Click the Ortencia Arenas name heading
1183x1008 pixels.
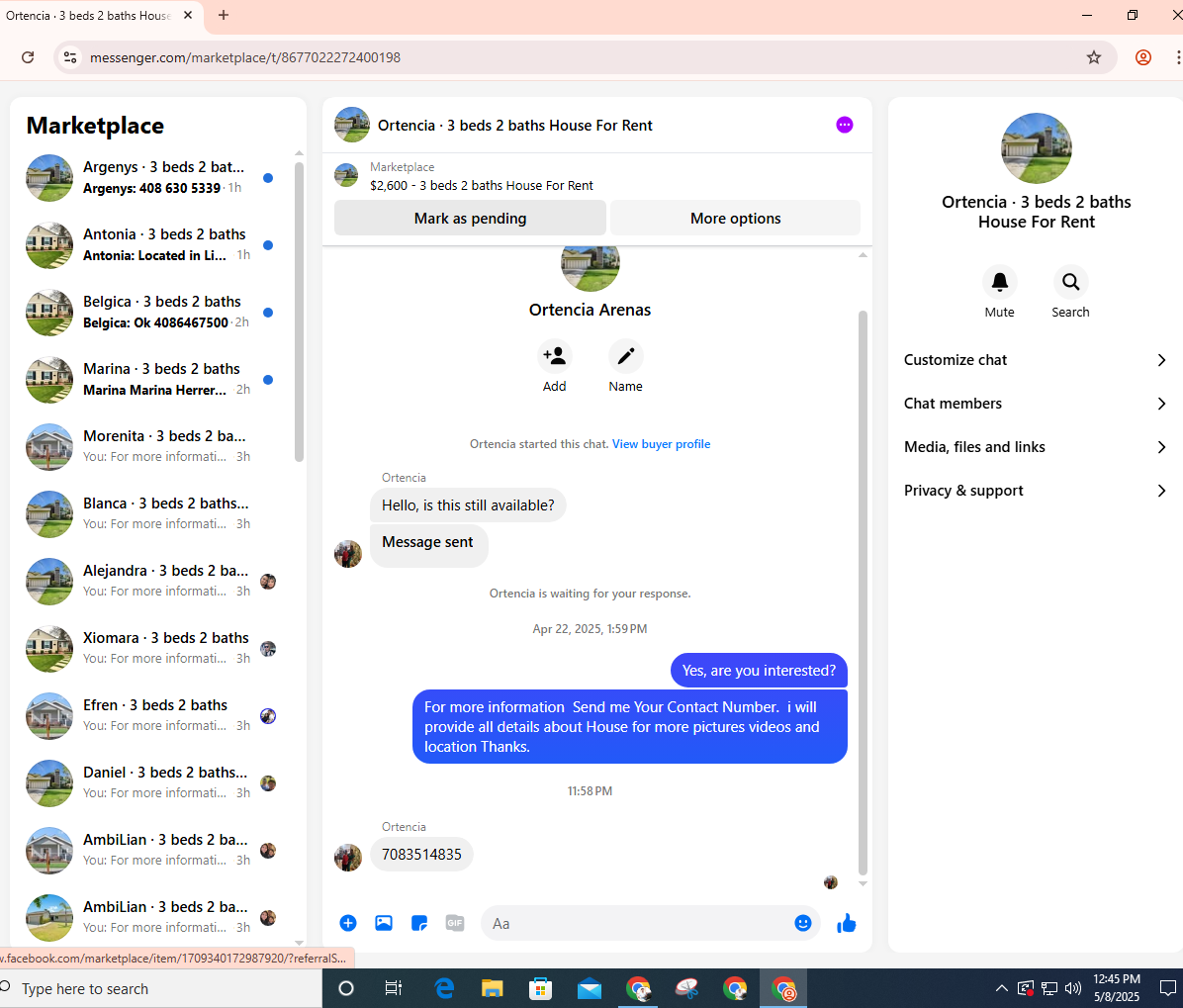click(590, 310)
